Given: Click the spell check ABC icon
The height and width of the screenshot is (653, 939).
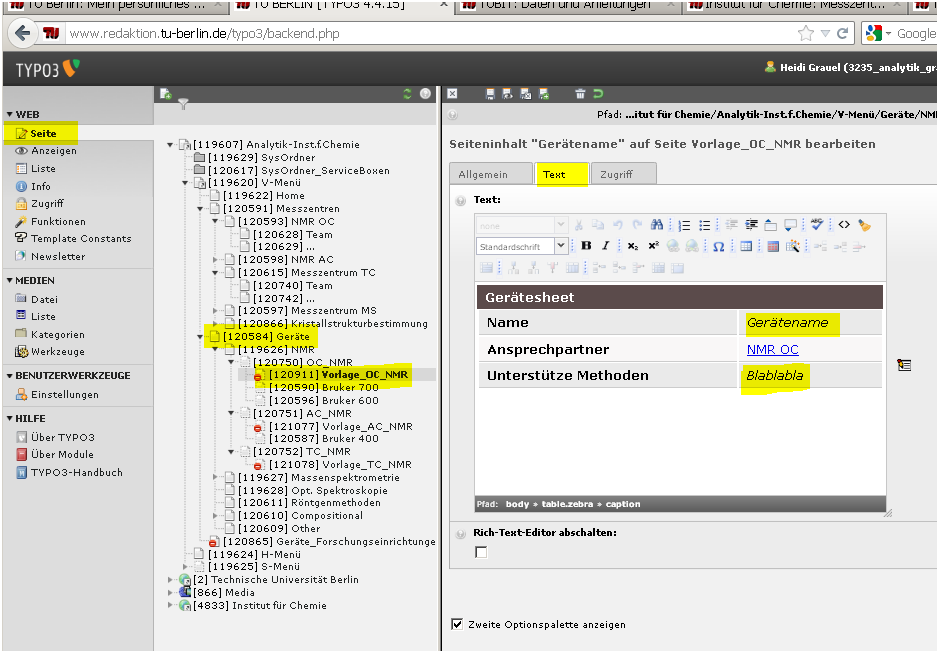Looking at the screenshot, I should click(x=817, y=225).
